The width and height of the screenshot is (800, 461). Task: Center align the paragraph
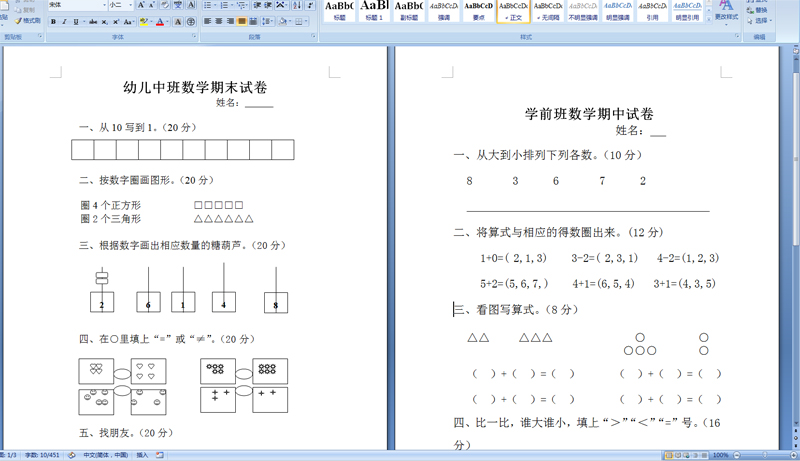[218, 21]
